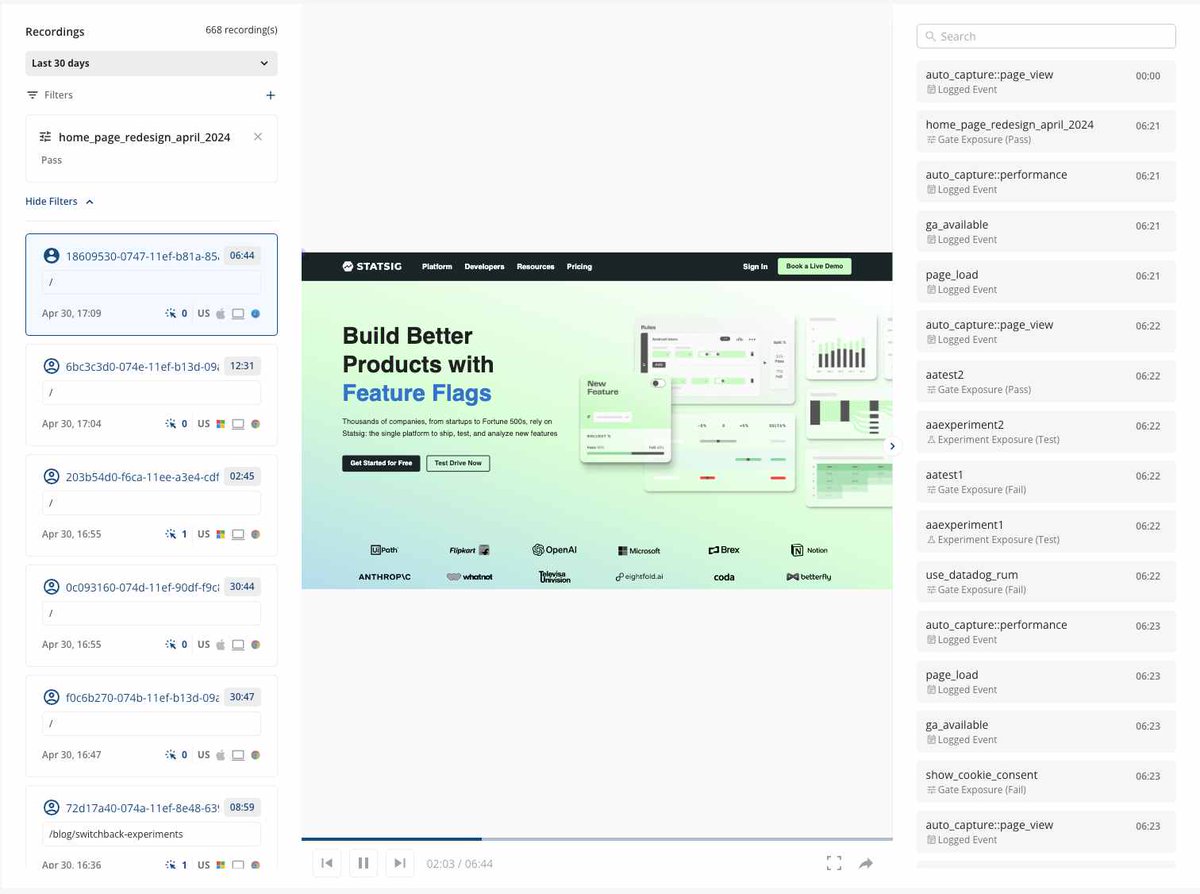Open Developers menu in the replayed site
The width and height of the screenshot is (1200, 894).
(484, 267)
